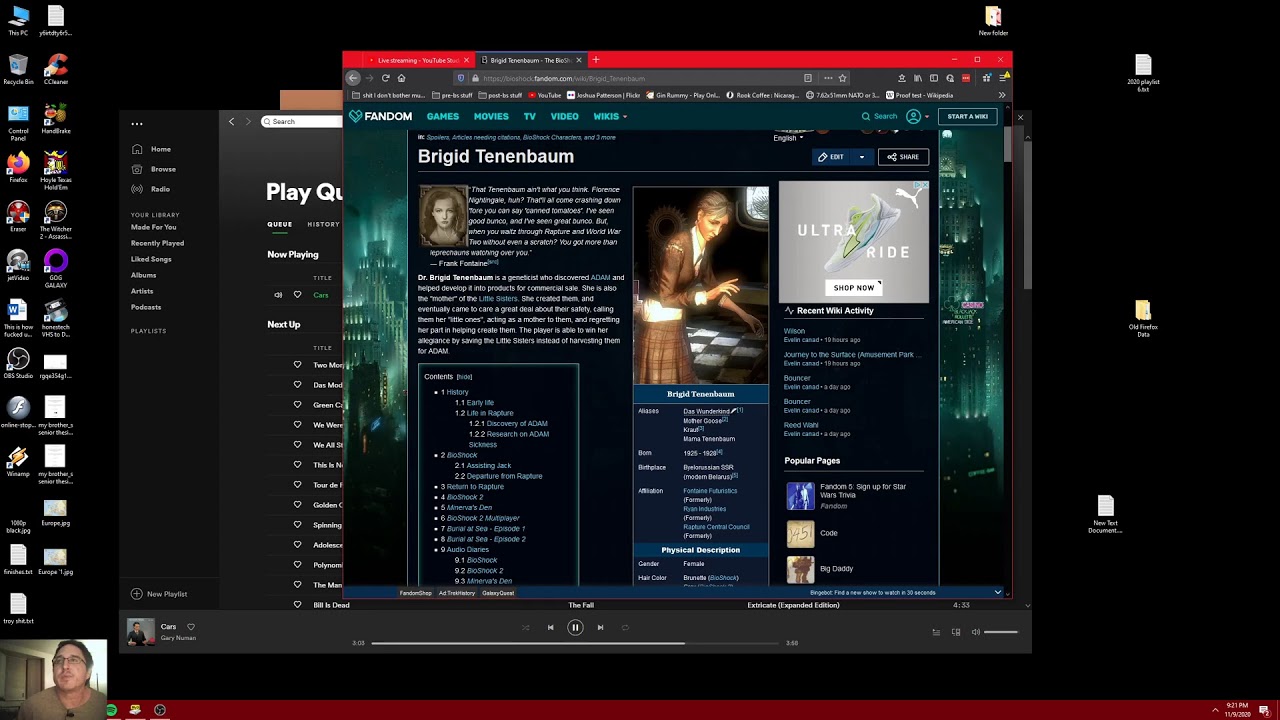Screen dimensions: 1280x720
Task: Open Little Sisters article link
Action: pyautogui.click(x=498, y=298)
